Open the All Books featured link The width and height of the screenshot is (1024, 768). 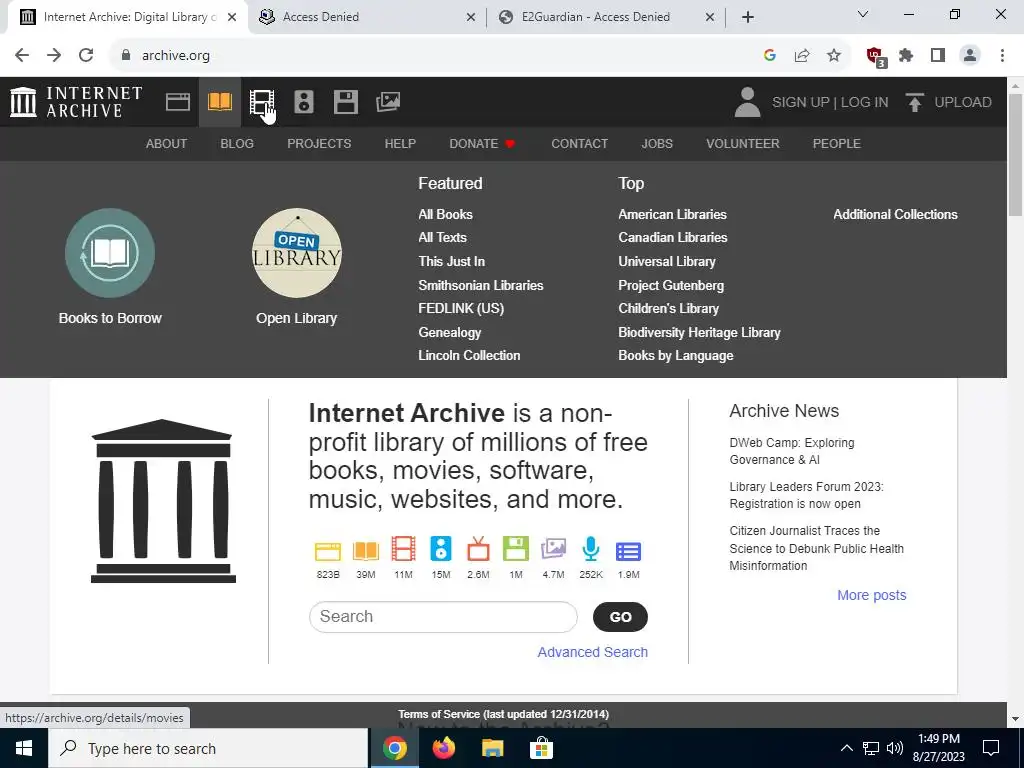coord(445,214)
